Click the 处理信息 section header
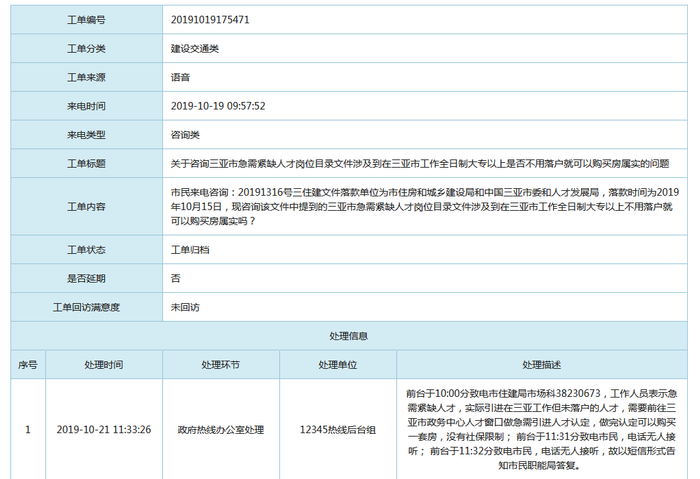Image resolution: width=700 pixels, height=479 pixels. tap(349, 336)
